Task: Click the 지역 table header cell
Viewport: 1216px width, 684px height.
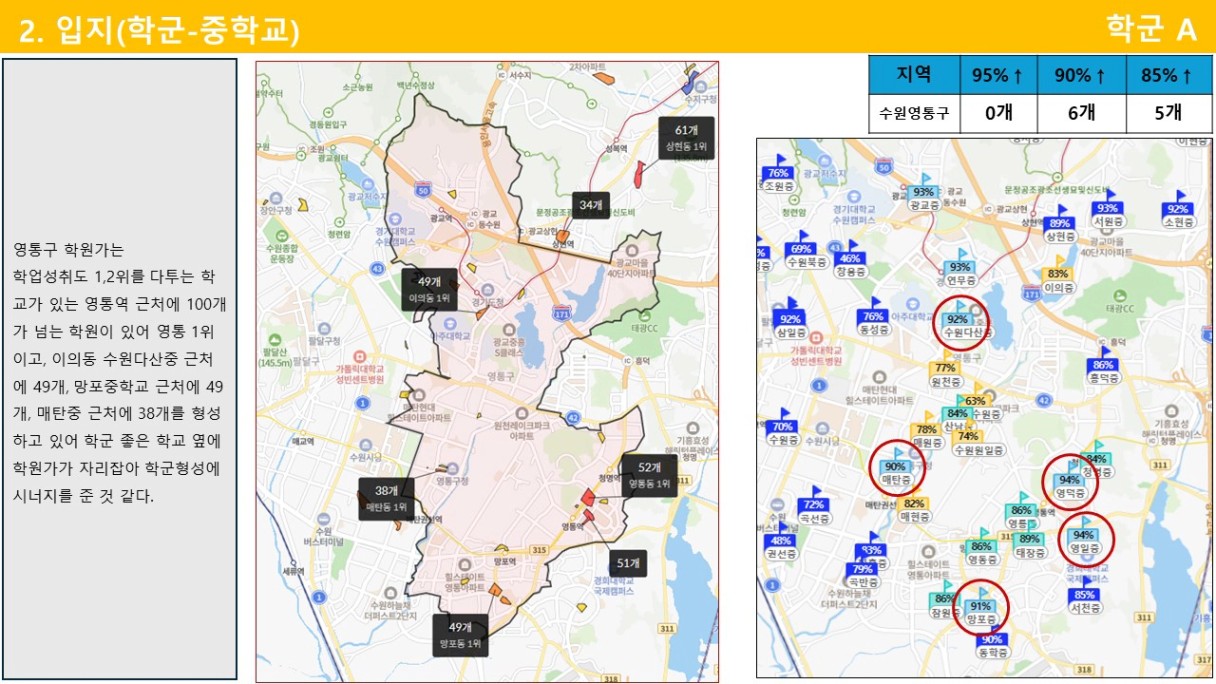Action: coord(914,75)
